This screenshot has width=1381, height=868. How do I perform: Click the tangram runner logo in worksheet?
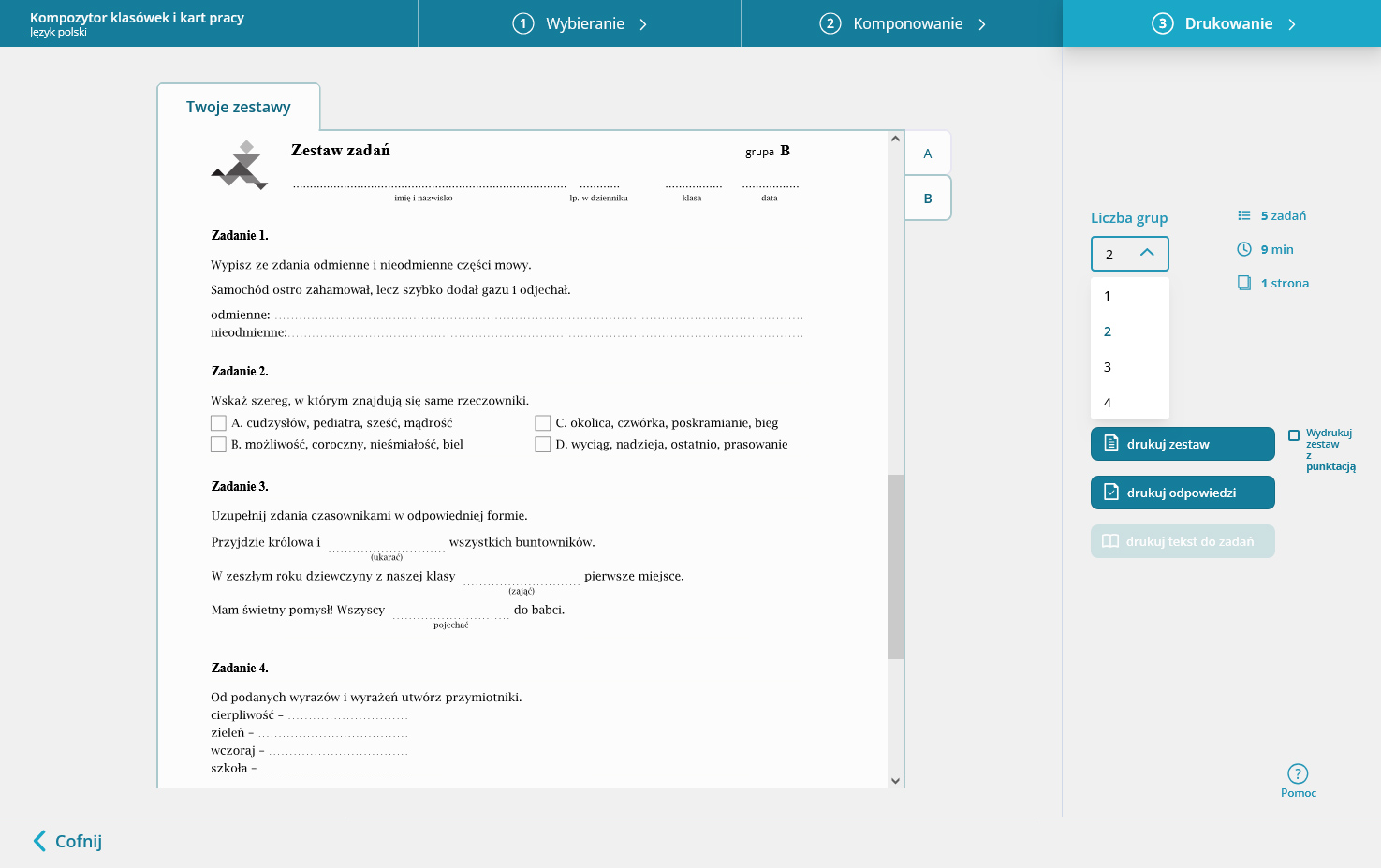coord(241,166)
